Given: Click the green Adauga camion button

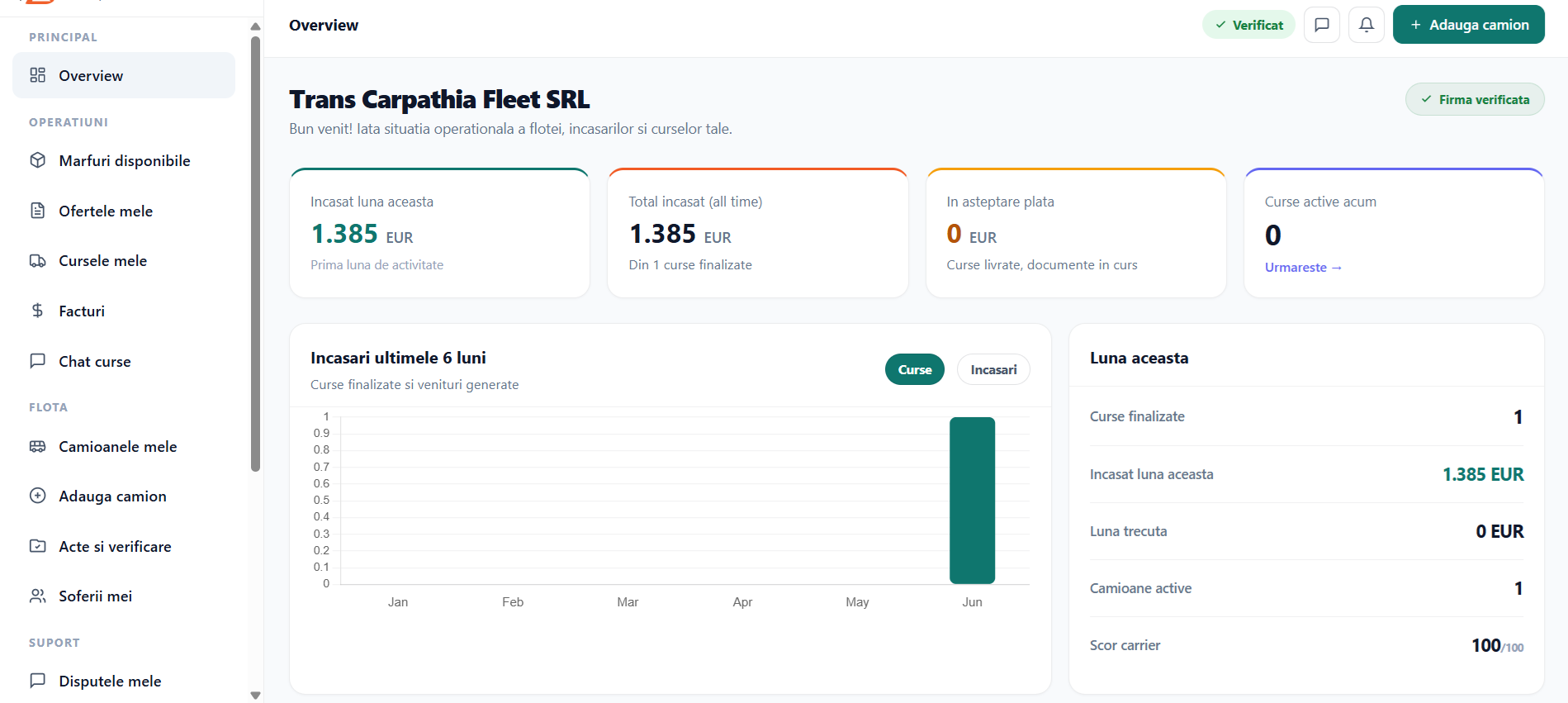Looking at the screenshot, I should 1468,25.
